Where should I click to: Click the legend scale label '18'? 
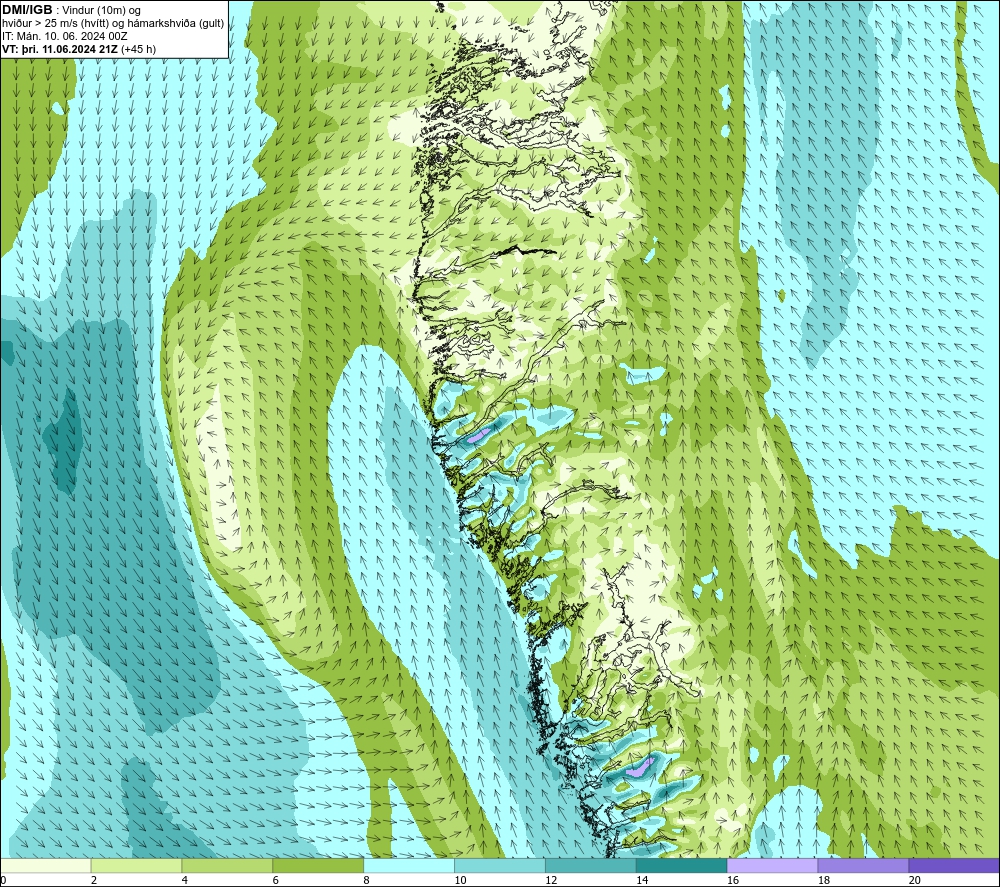pos(823,880)
